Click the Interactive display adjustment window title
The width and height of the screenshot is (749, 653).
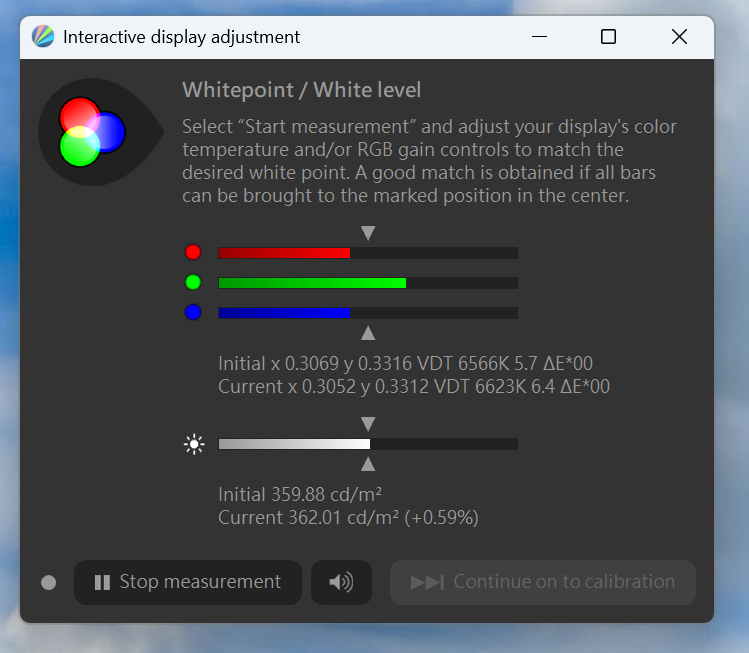[182, 37]
